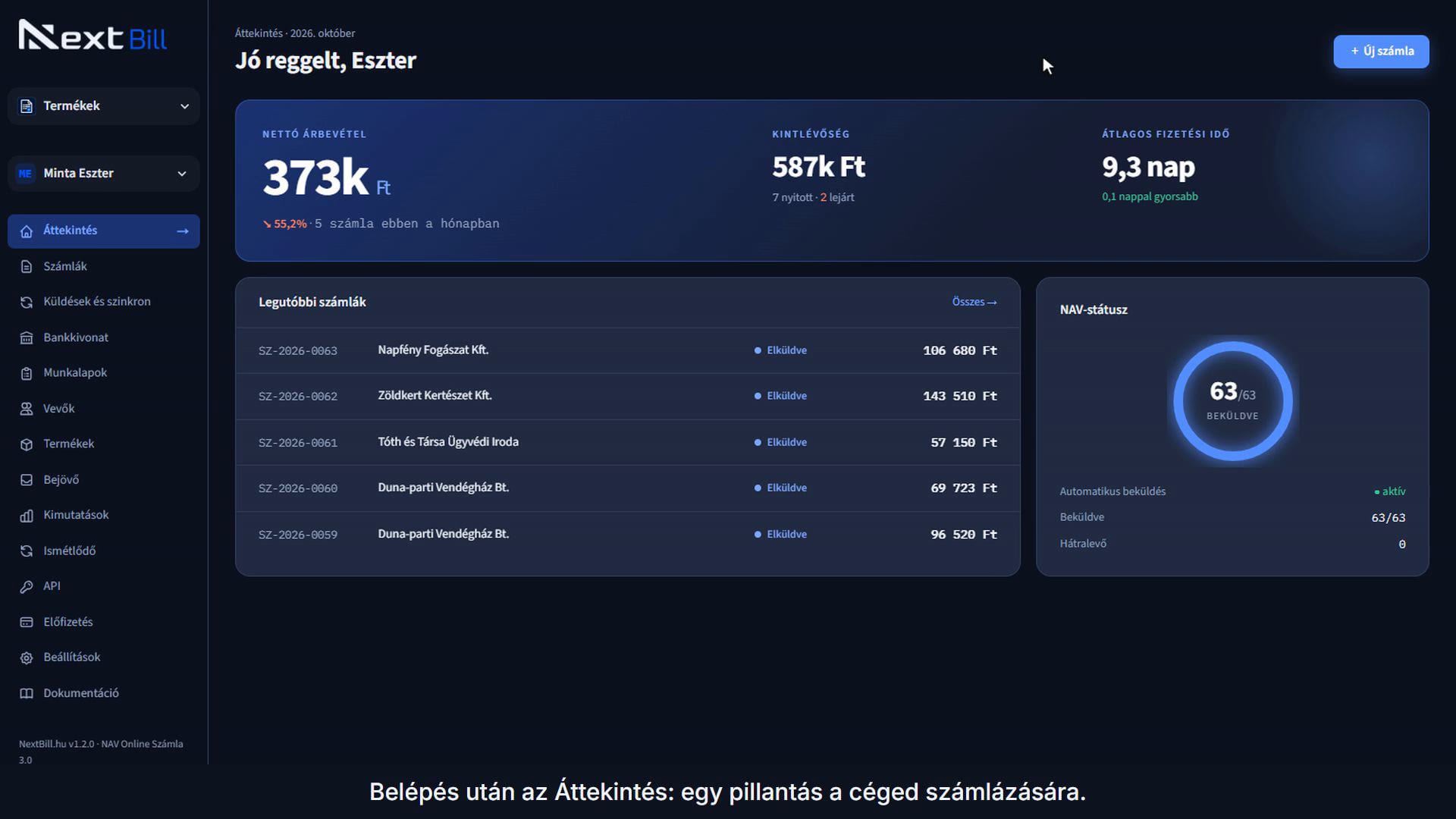Click the Munkalapok clipboard icon

(x=27, y=373)
